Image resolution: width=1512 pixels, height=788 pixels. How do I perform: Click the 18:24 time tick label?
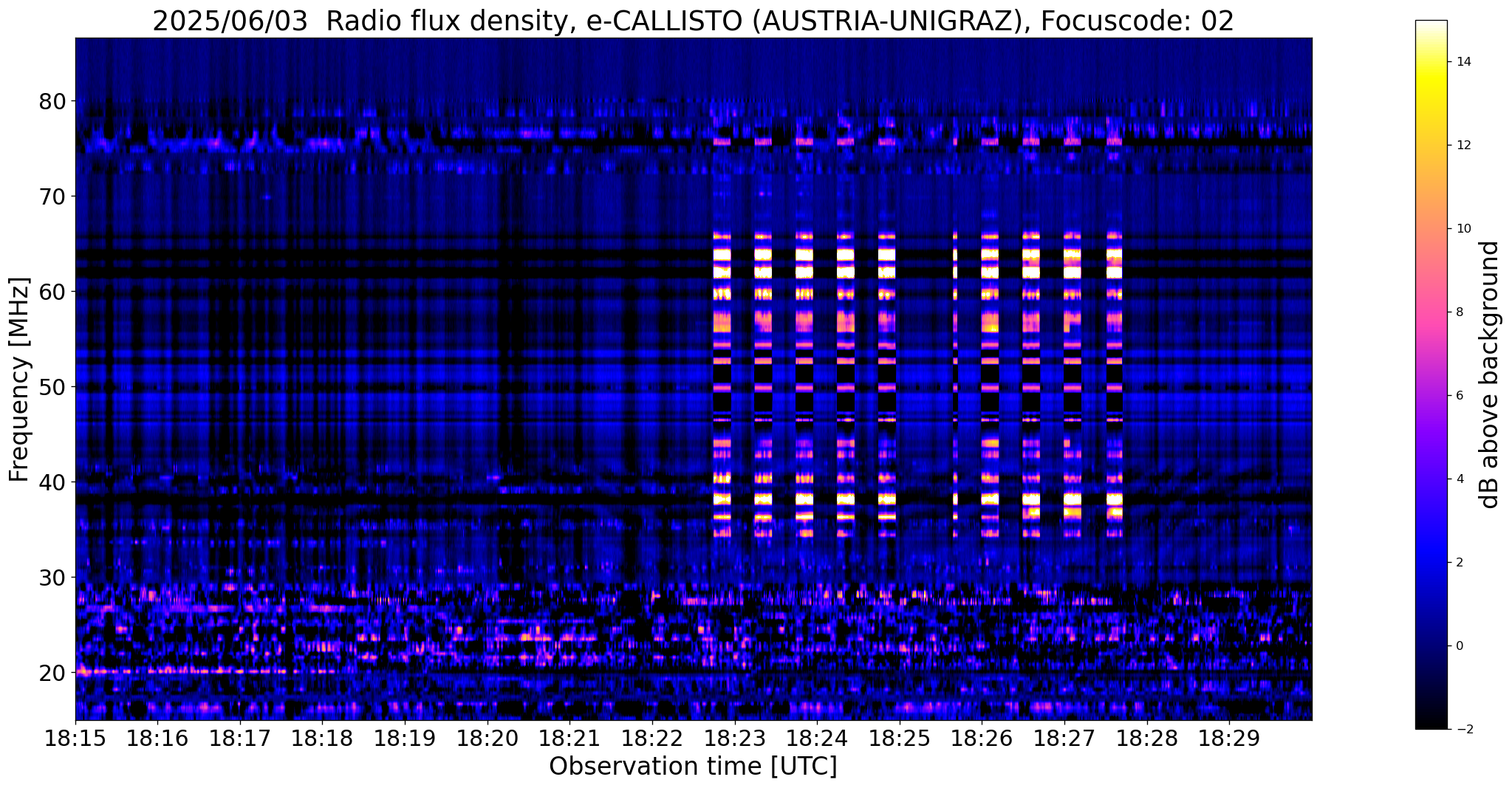pyautogui.click(x=817, y=739)
